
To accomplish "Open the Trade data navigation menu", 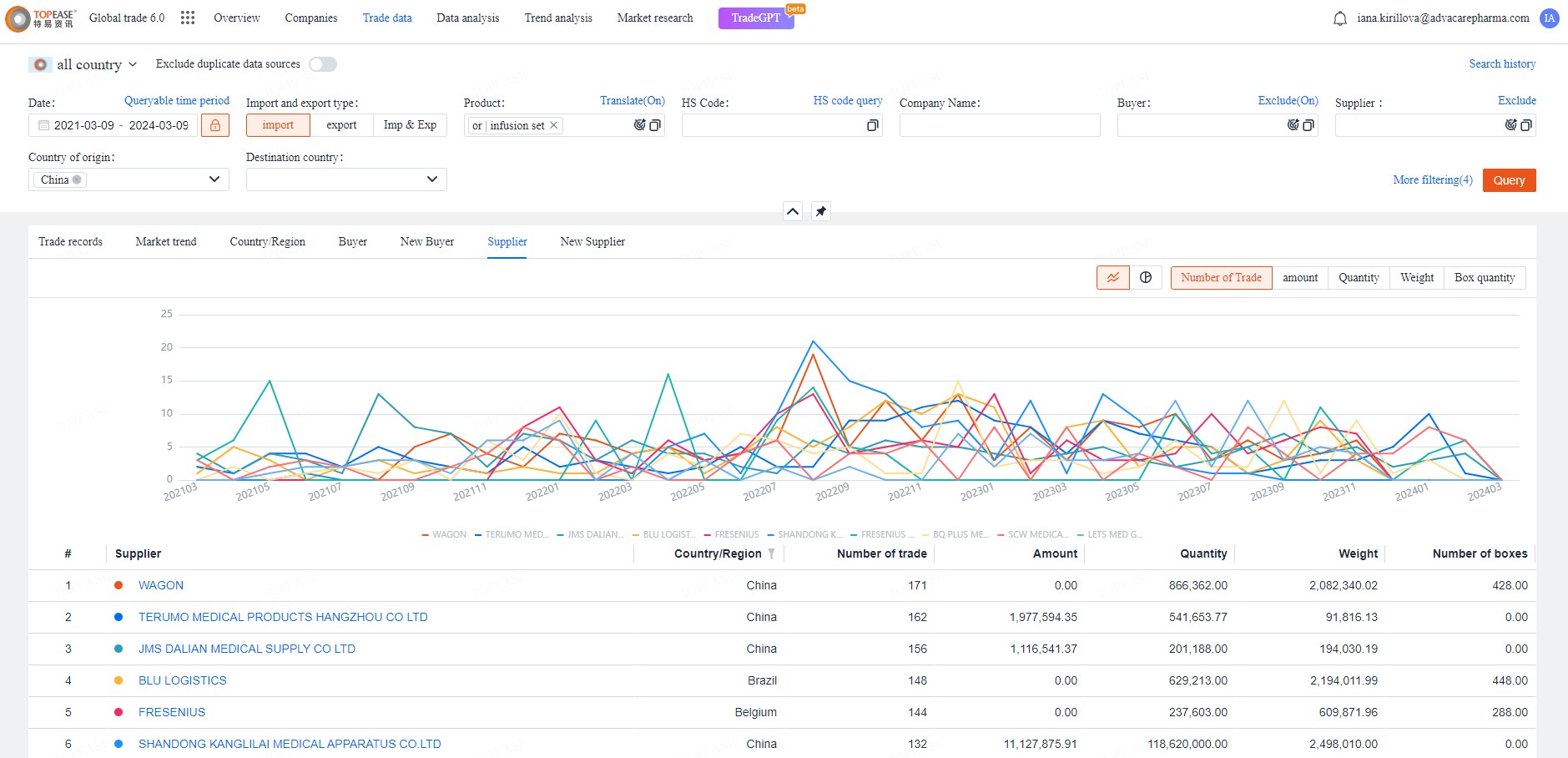I will click(387, 18).
